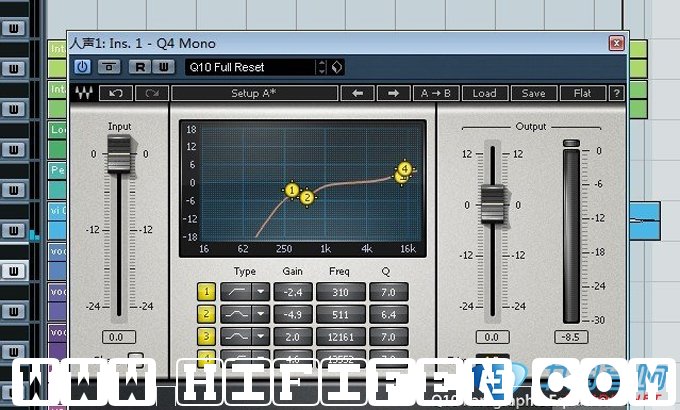The height and width of the screenshot is (410, 680).
Task: Click band 2 Q value 6.4
Action: [389, 314]
